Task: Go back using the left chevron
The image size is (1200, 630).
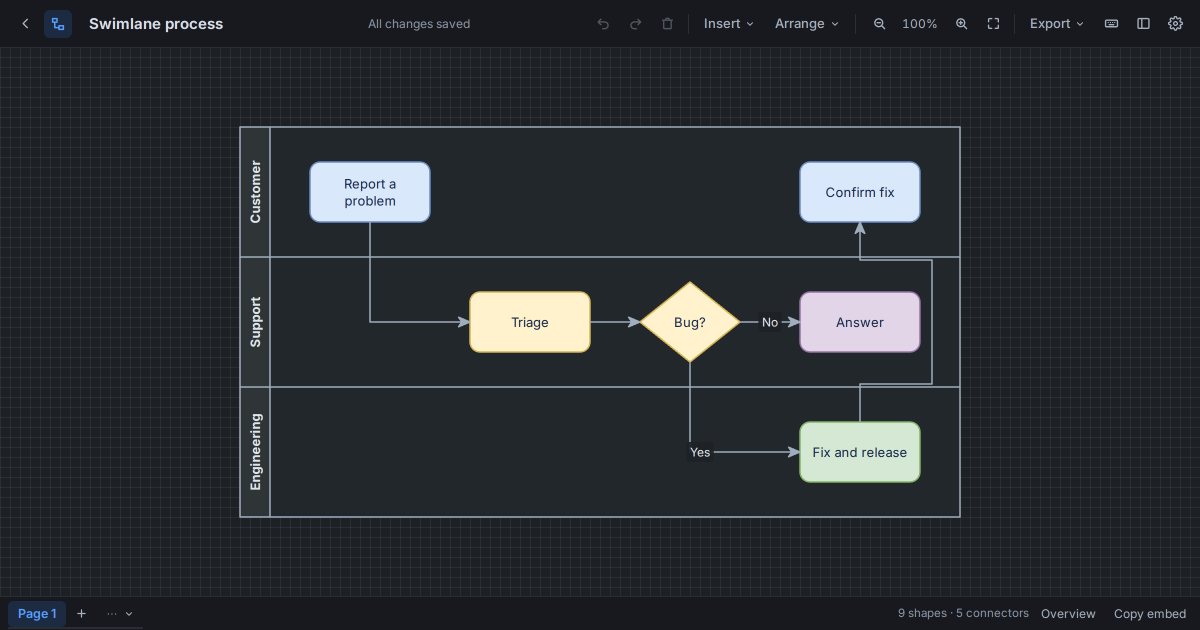Action: pyautogui.click(x=26, y=24)
